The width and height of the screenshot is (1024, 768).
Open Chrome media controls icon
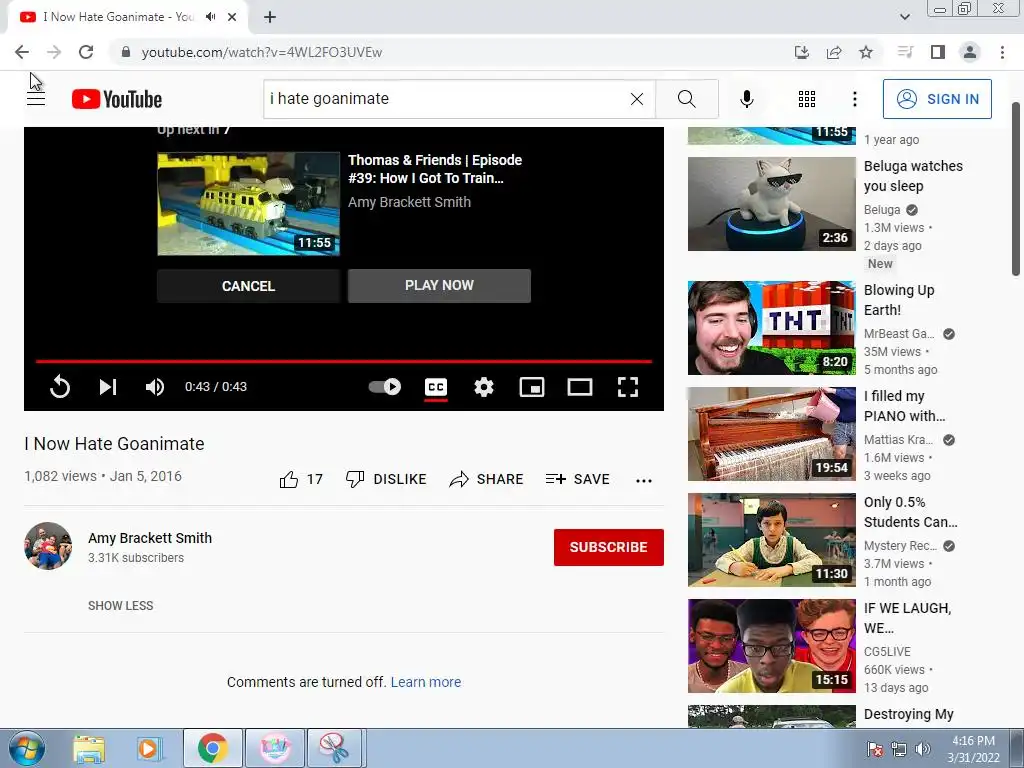click(x=905, y=52)
